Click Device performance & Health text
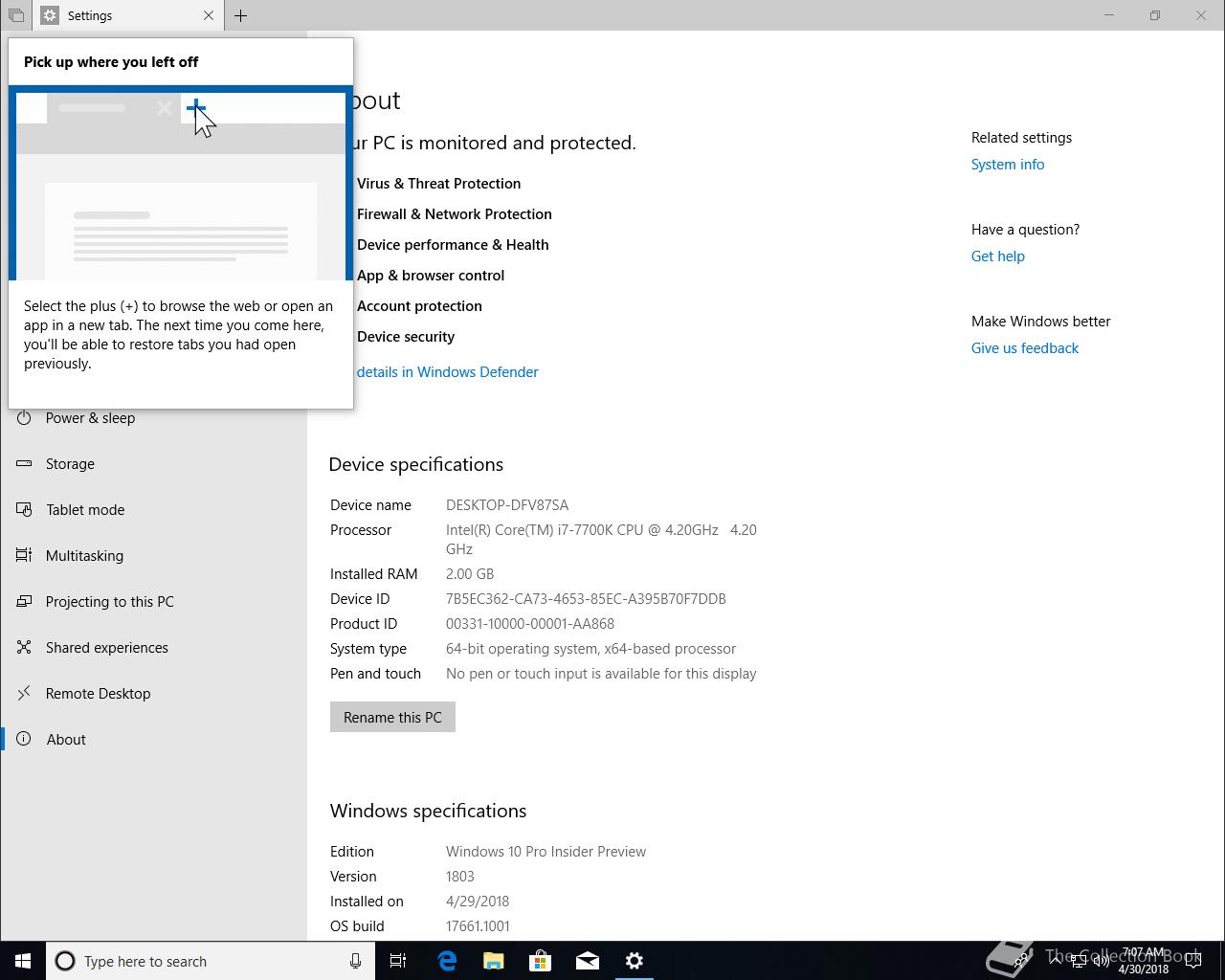Viewport: 1225px width, 980px height. pos(452,244)
